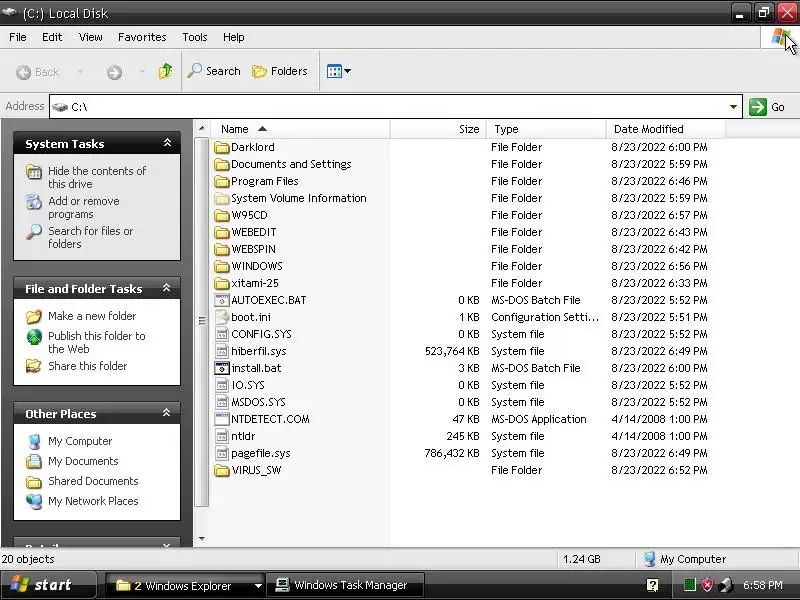Screen dimensions: 800x600
Task: Open the View menu
Action: [x=90, y=37]
